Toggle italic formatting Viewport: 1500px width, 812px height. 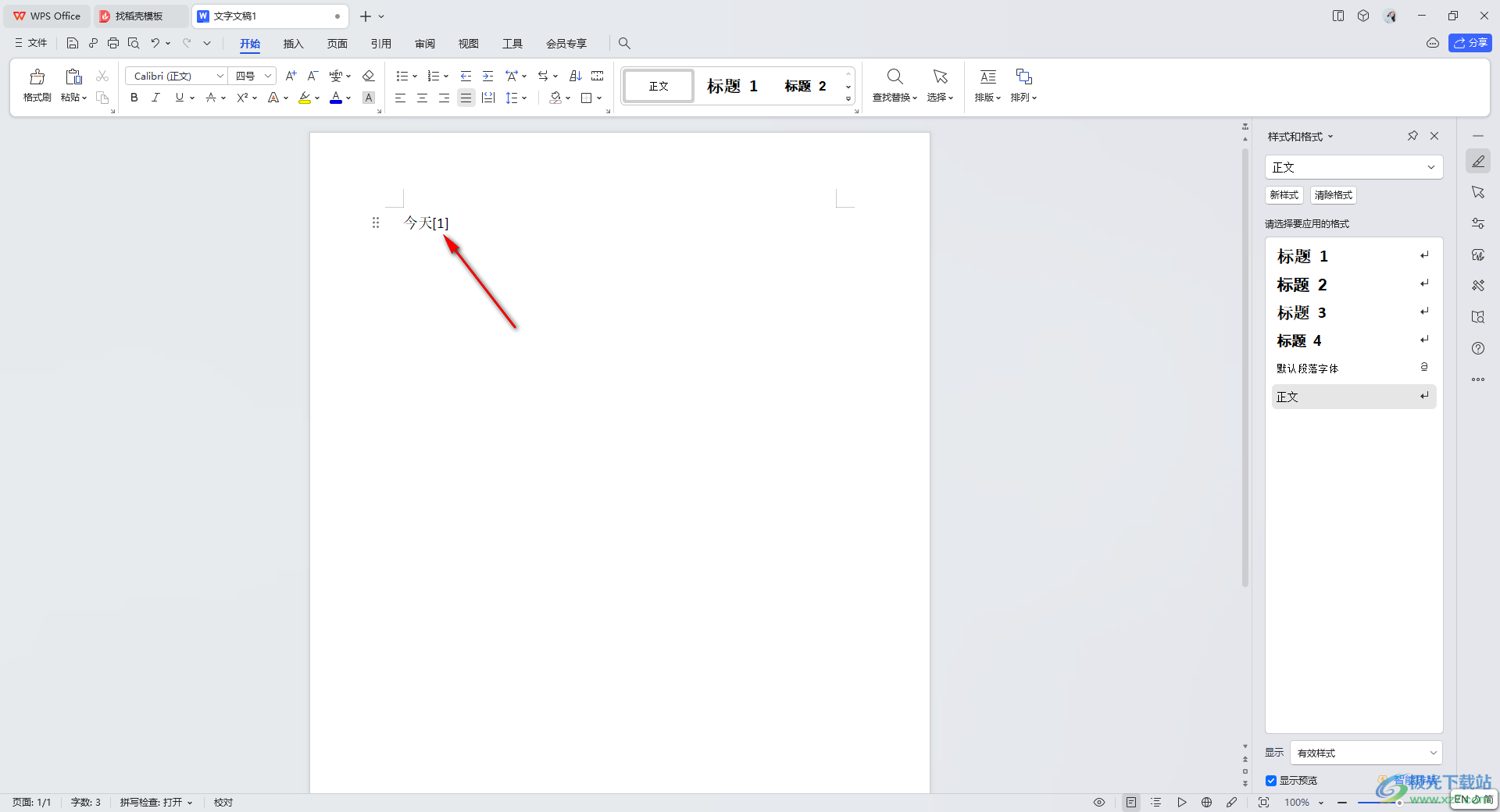coord(155,98)
